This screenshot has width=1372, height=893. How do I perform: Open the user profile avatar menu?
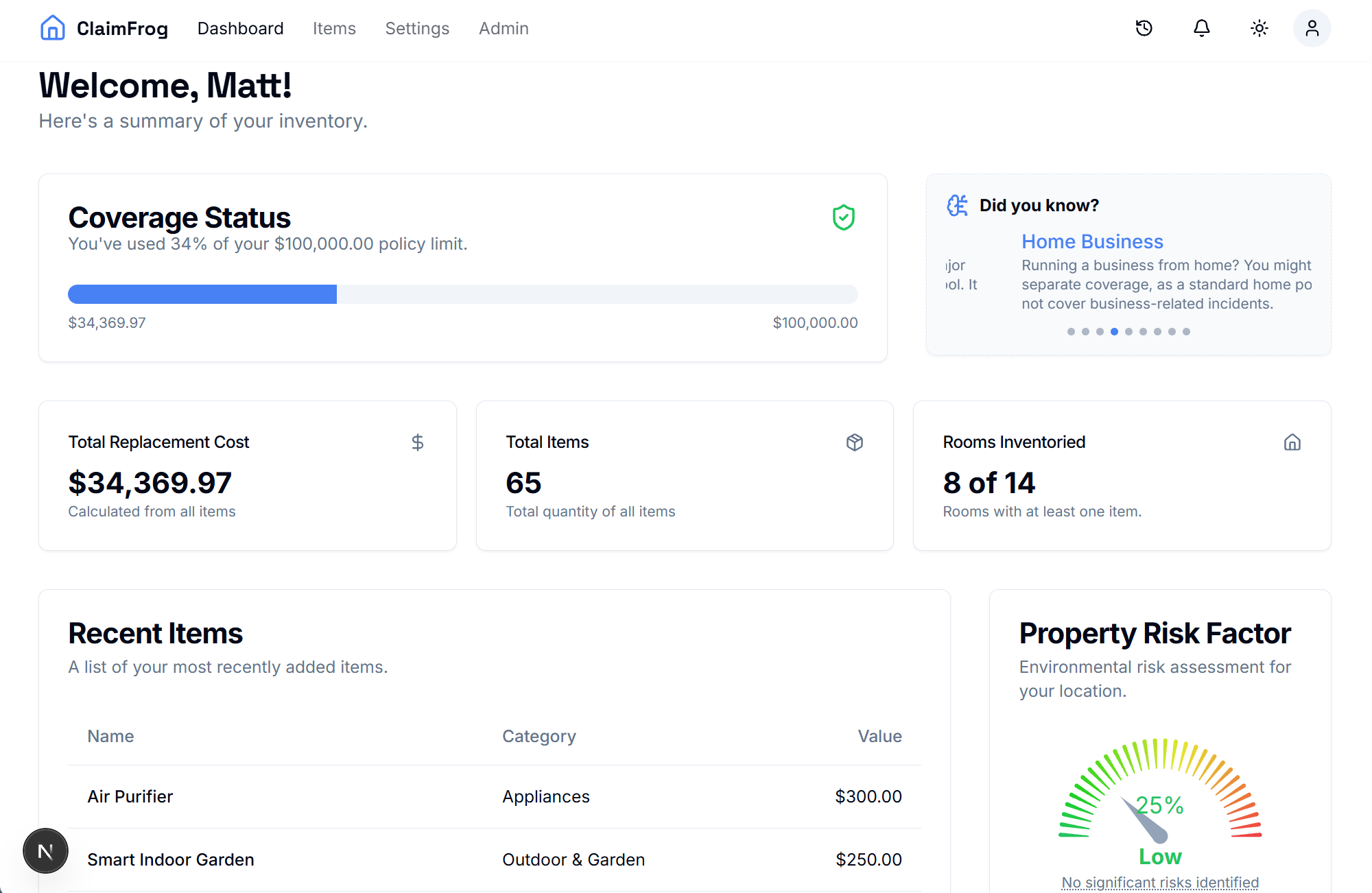[x=1312, y=28]
